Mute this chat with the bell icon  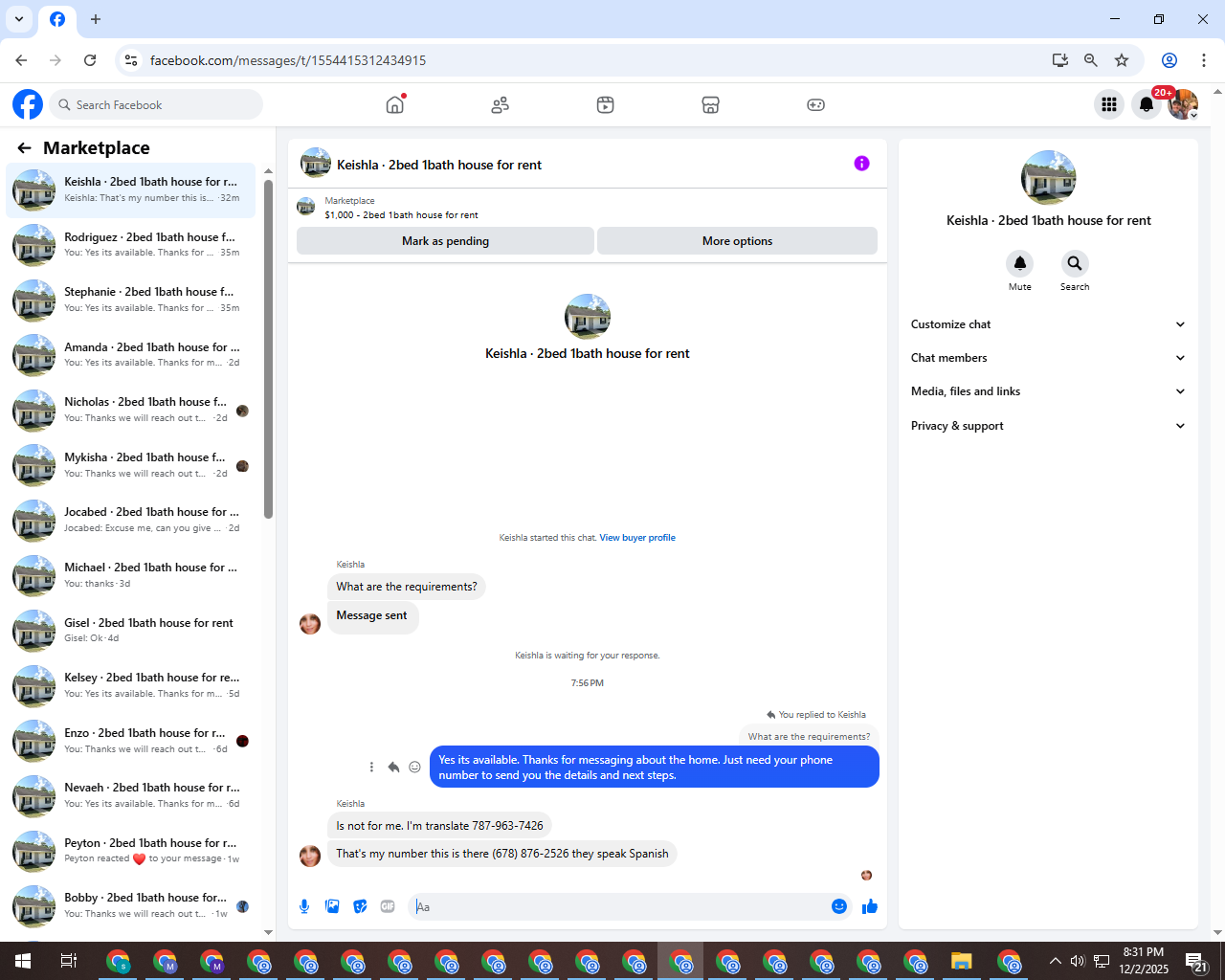point(1020,263)
